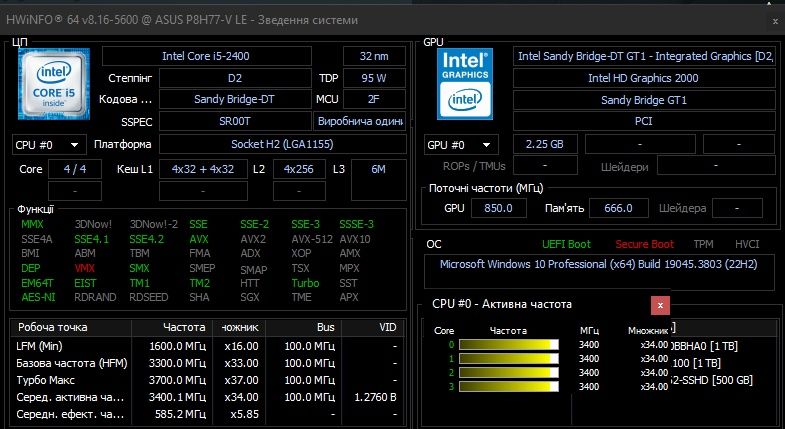Click the Intel HD Graphics 2000 field
The image size is (785, 429).
click(x=644, y=78)
